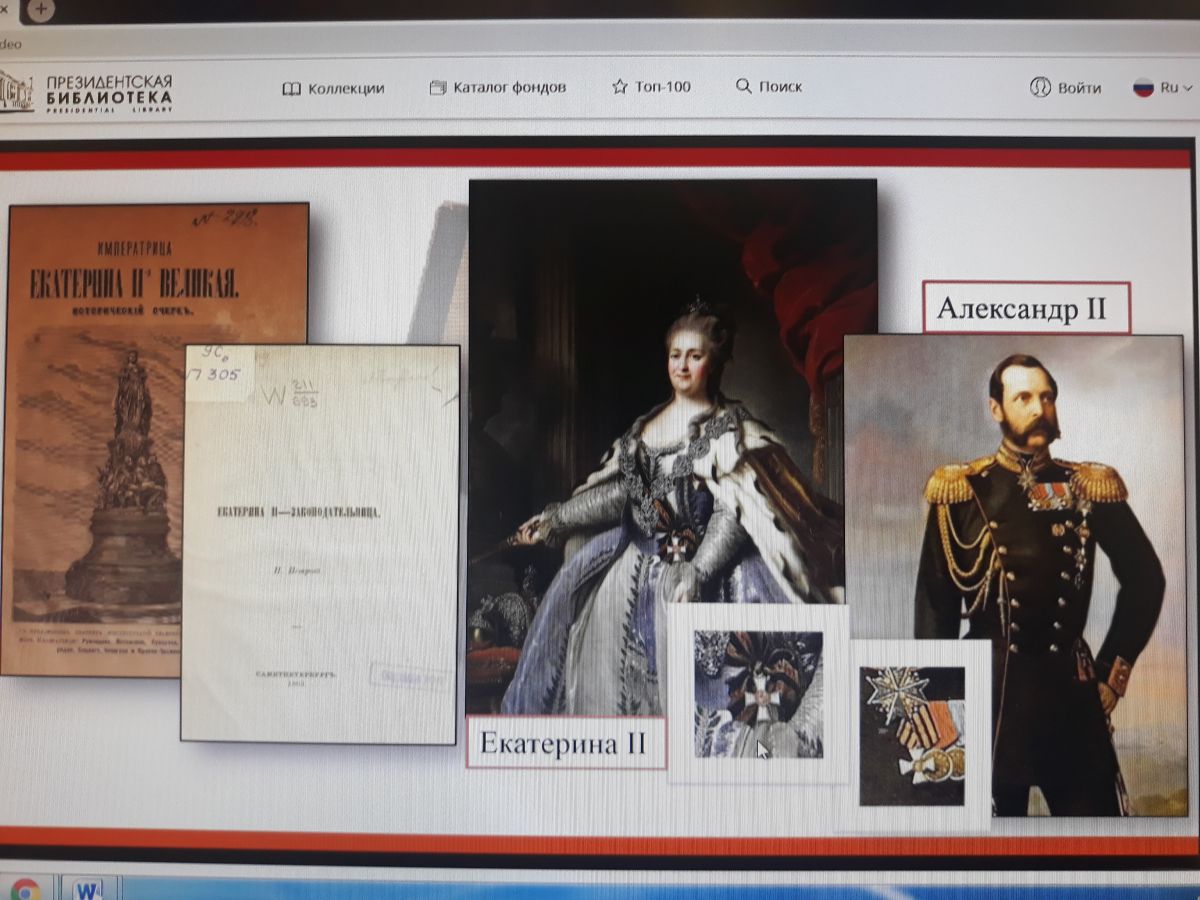Click the Presidential Library building logo
1200x900 pixels.
point(16,90)
